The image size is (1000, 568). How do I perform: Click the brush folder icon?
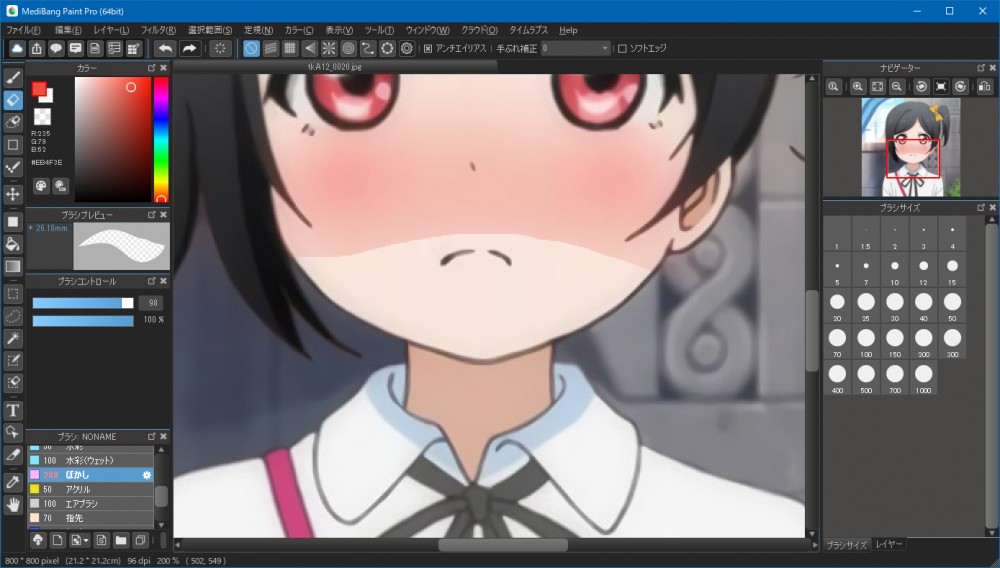point(121,541)
